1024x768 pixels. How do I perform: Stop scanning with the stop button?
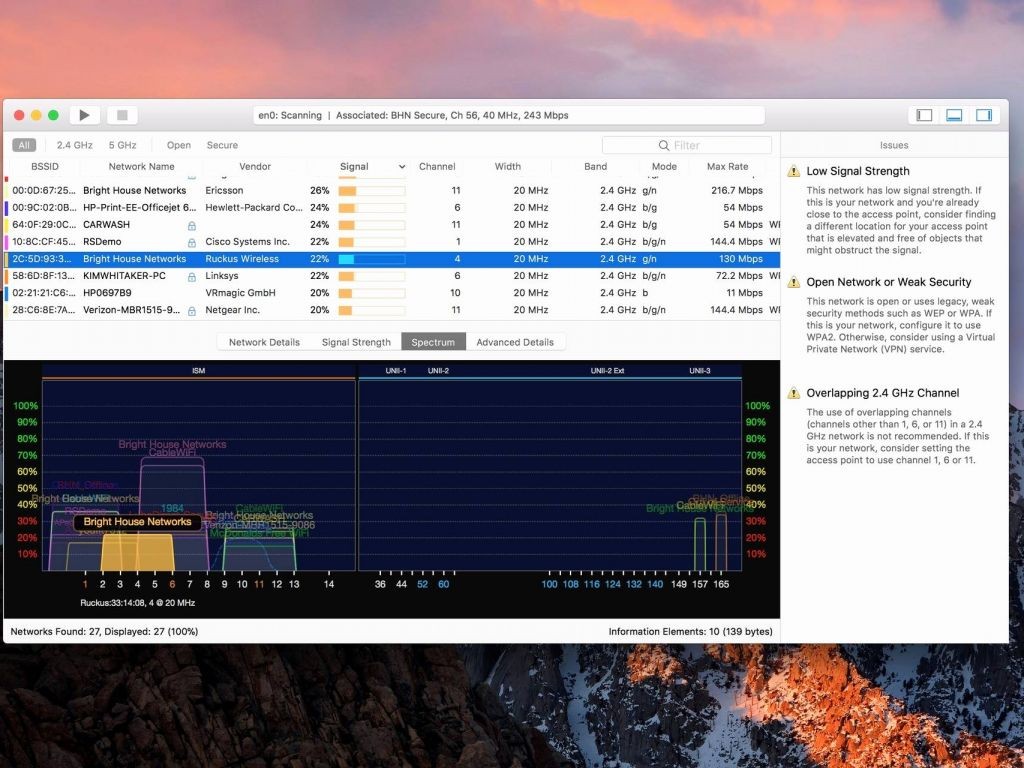click(122, 115)
